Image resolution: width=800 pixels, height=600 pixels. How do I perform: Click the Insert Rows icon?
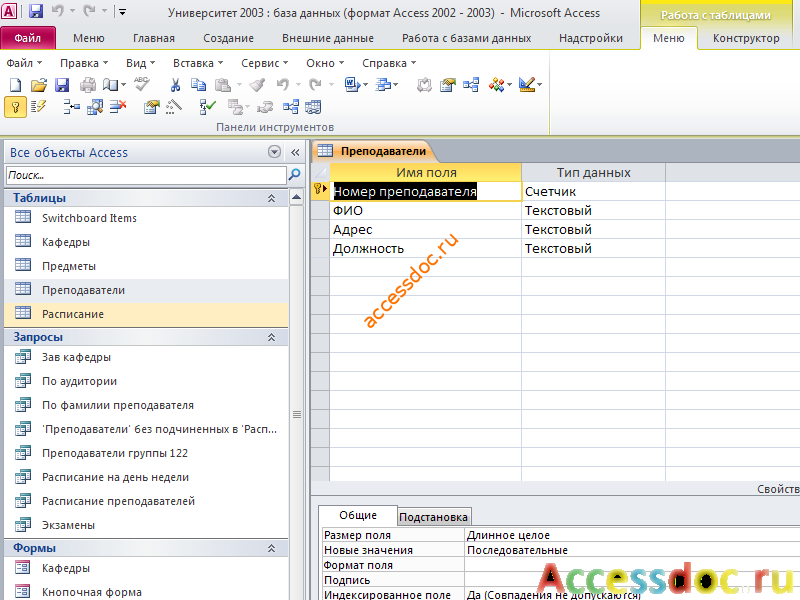(x=71, y=107)
